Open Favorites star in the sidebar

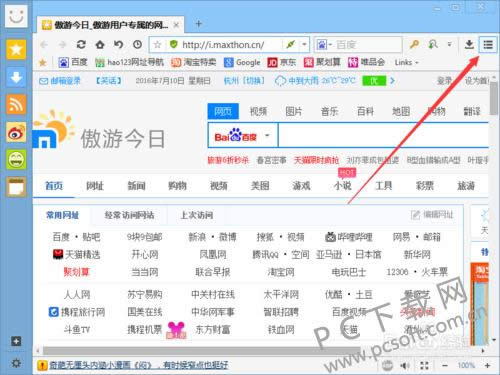(16, 49)
